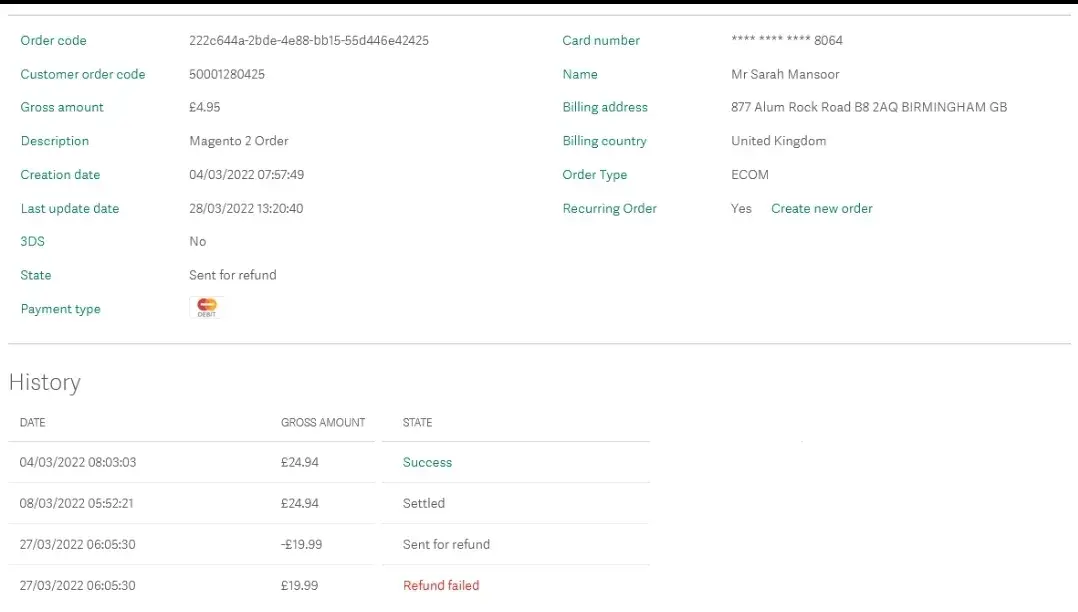Open the Success state history entry
Viewport: 1078px width, 612px height.
pos(427,462)
